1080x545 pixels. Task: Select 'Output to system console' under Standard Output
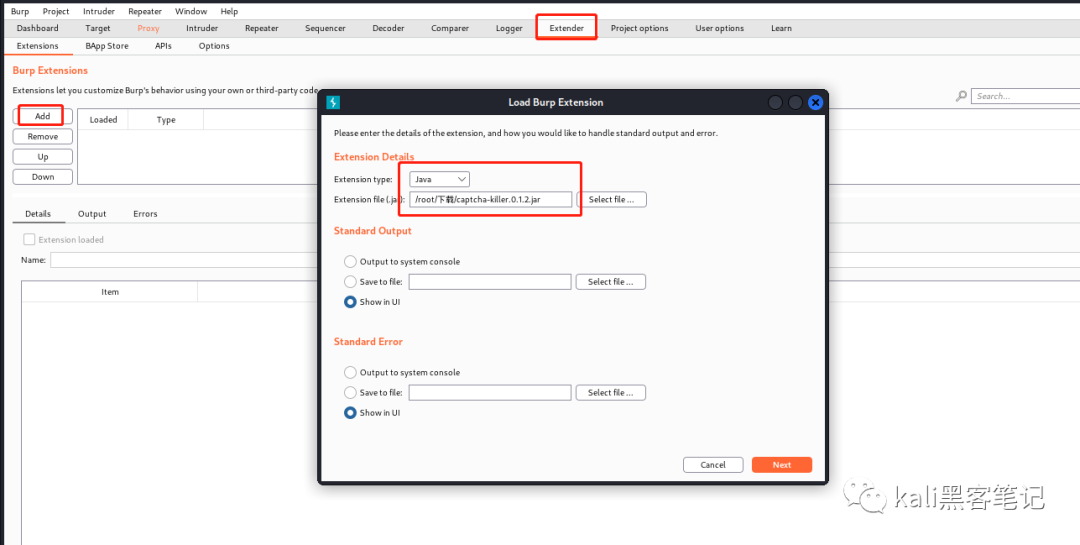350,262
